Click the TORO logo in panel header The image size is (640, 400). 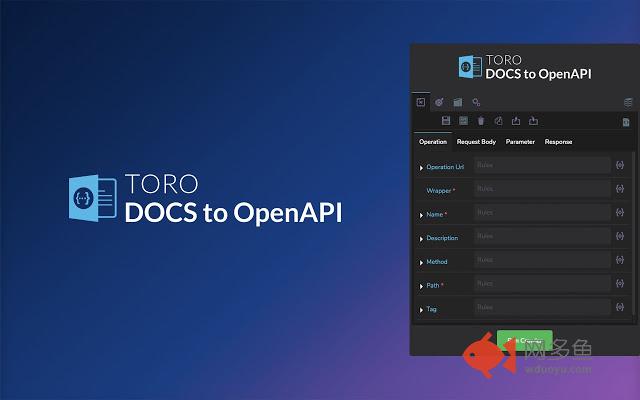click(524, 67)
